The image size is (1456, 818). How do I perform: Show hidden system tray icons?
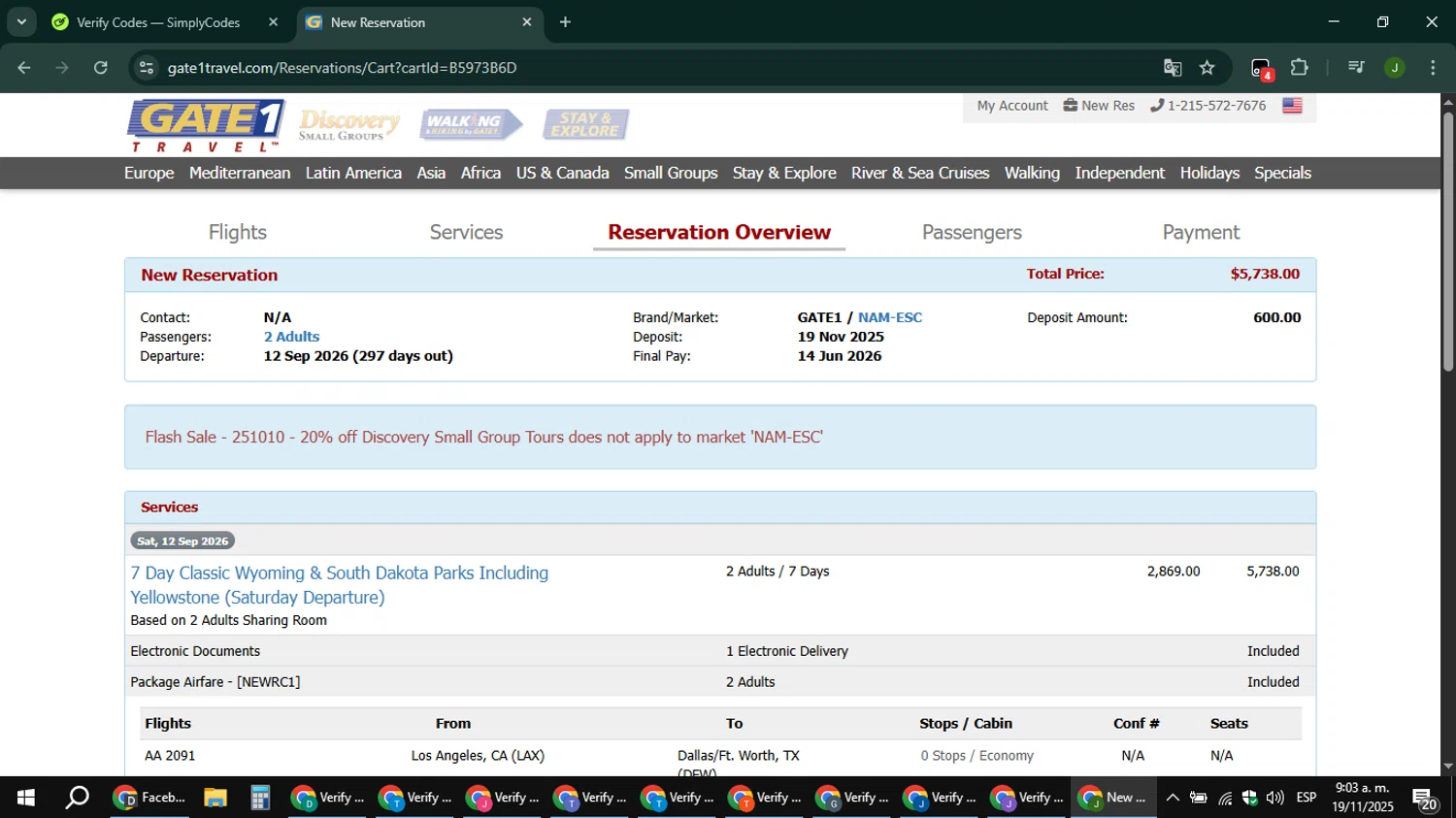pyautogui.click(x=1173, y=798)
